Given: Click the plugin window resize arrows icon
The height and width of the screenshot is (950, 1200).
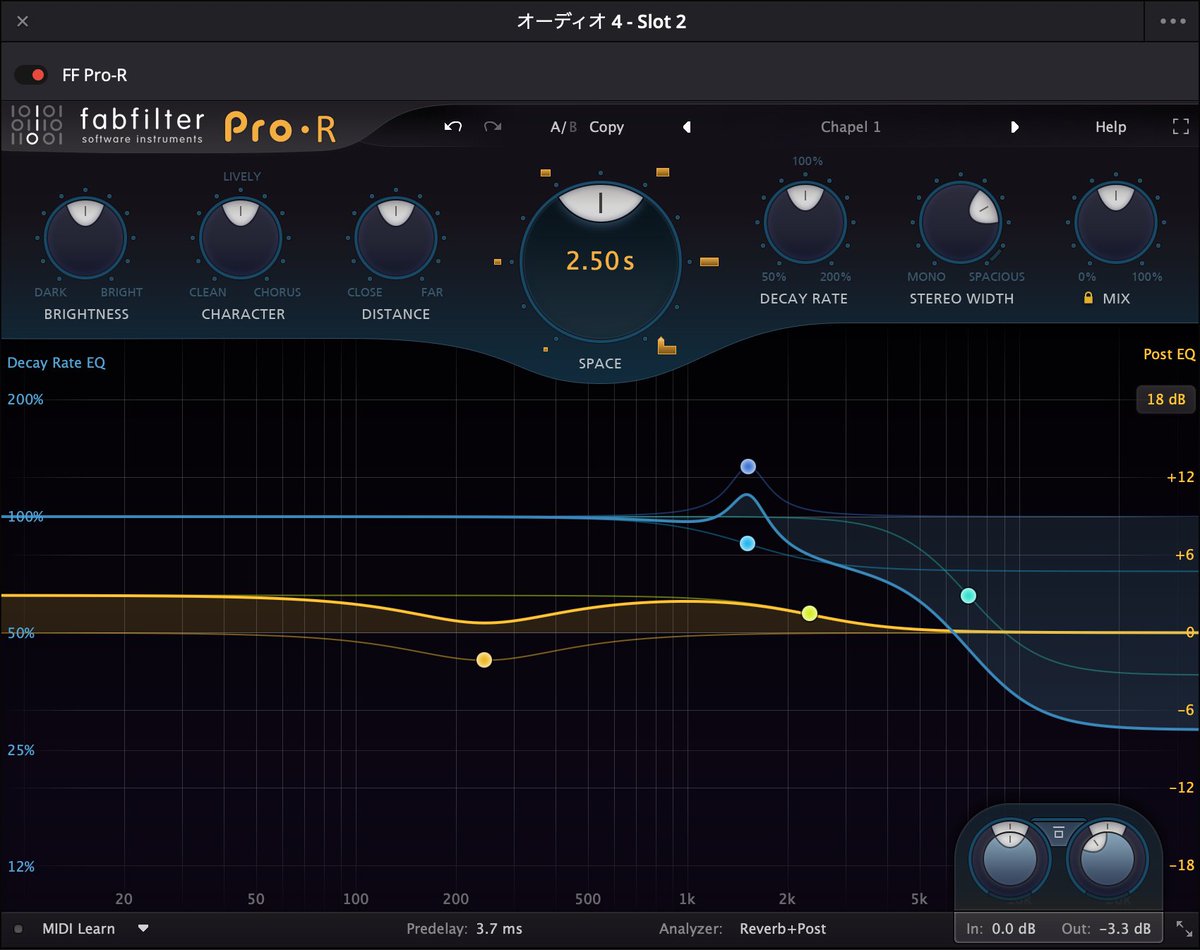Looking at the screenshot, I should 1183,929.
